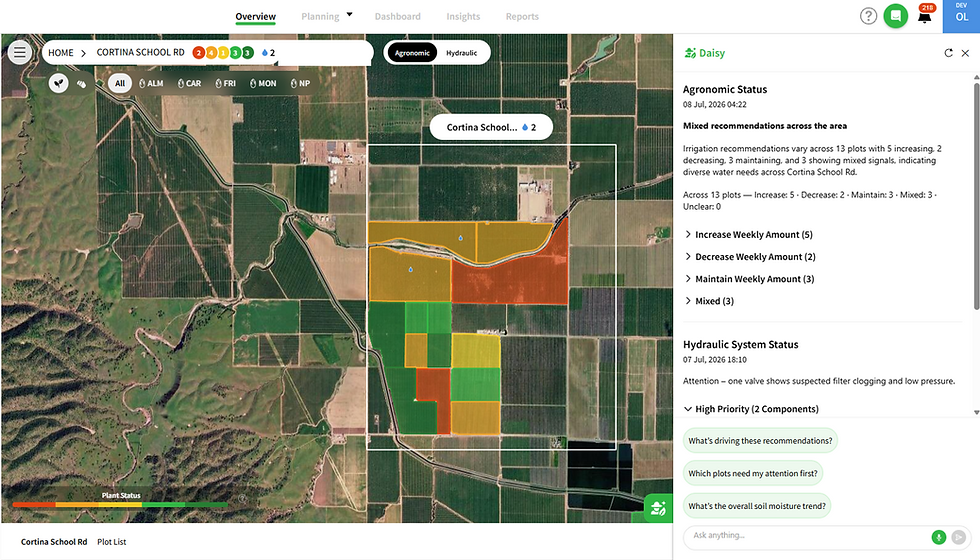The width and height of the screenshot is (980, 560).
Task: Click the light green status circle showing 3
Action: (236, 52)
